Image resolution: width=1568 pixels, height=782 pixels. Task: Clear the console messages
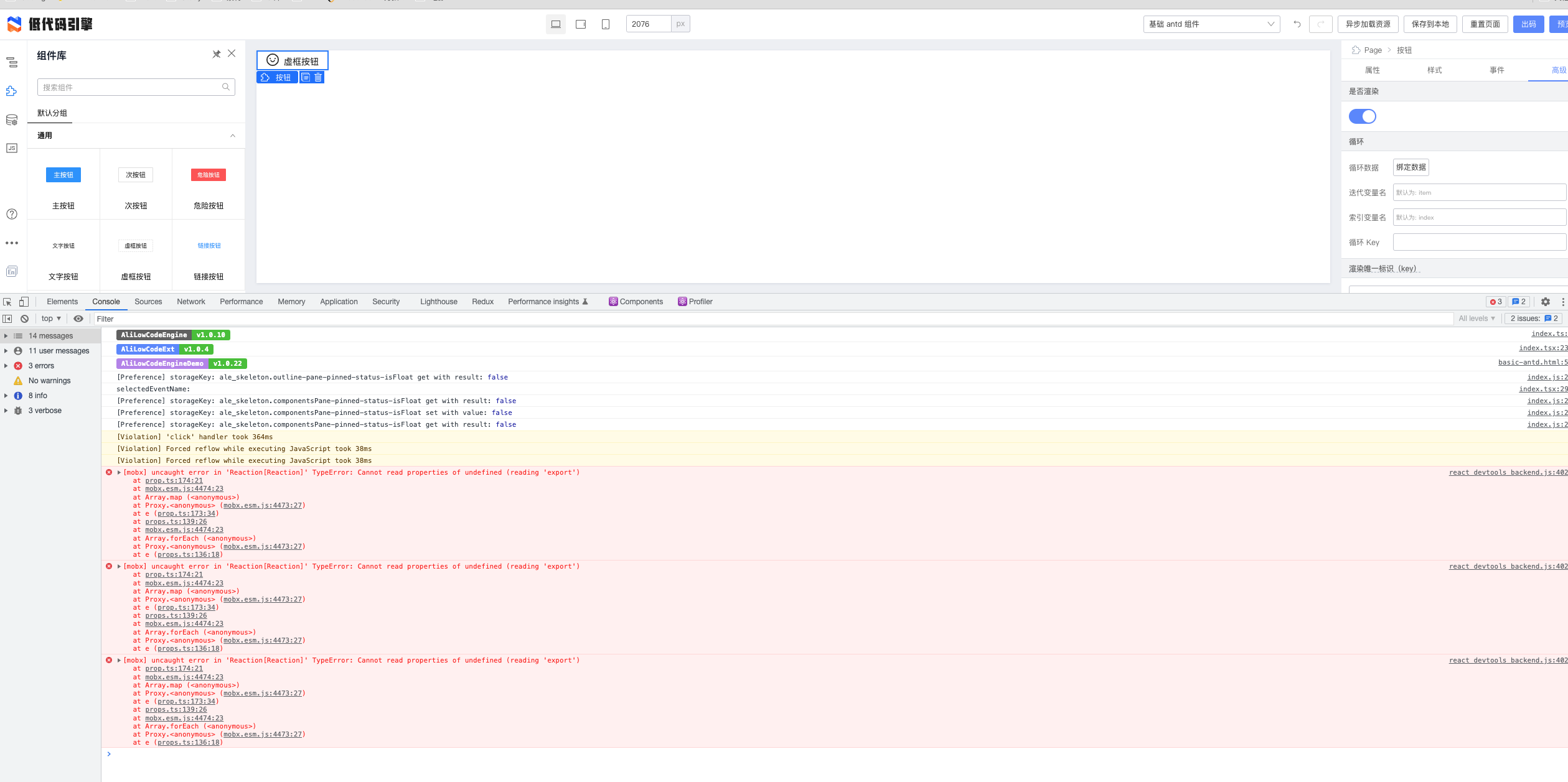24,319
